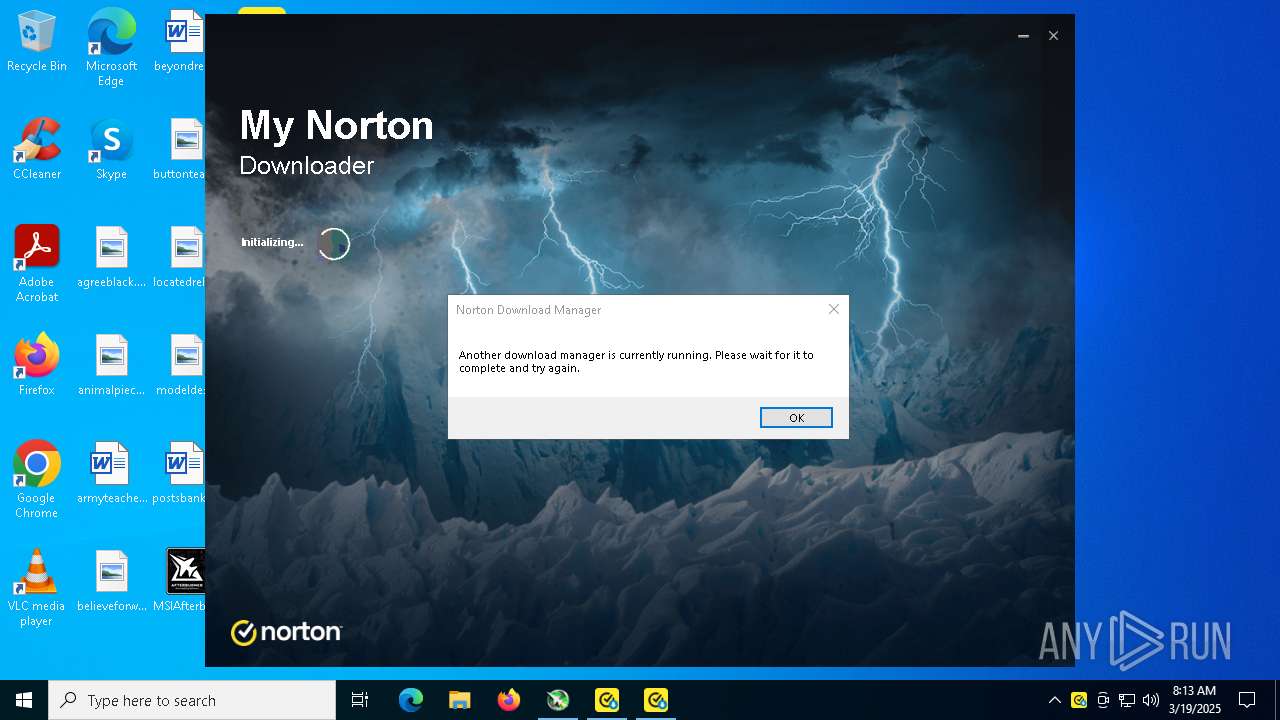Viewport: 1280px width, 720px height.
Task: Select the buttontea image file on desktop
Action: tap(180, 150)
